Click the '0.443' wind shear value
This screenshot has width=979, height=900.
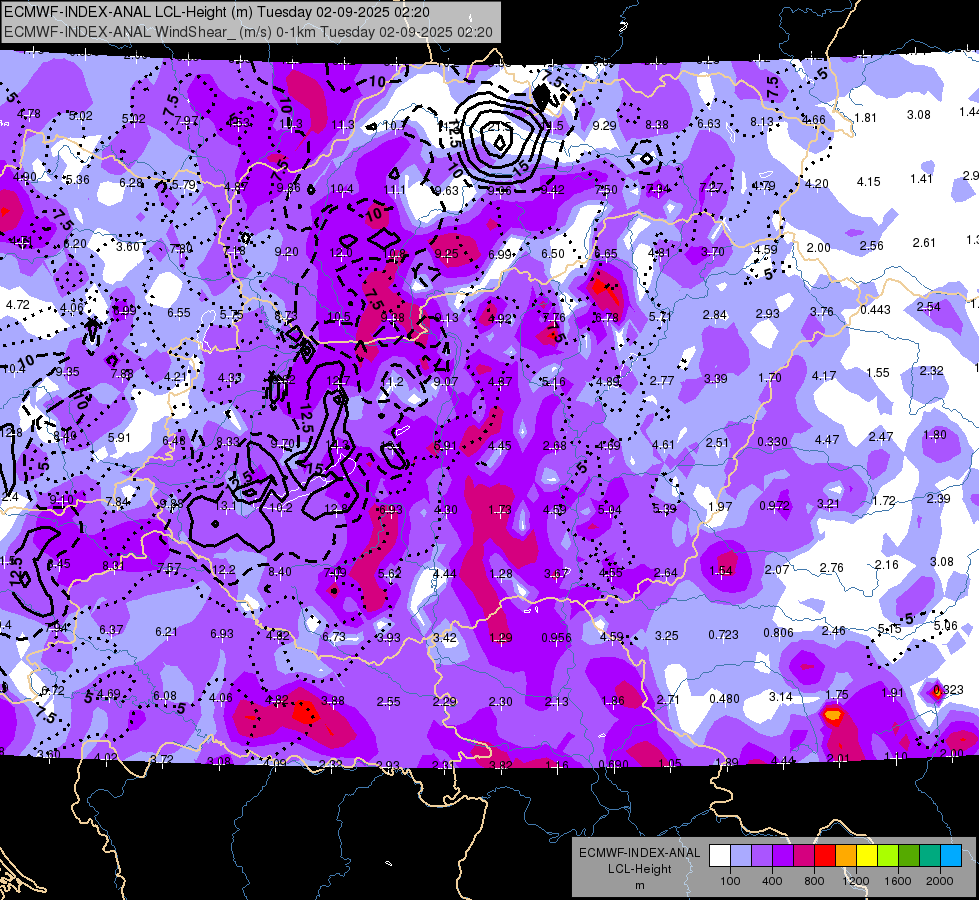point(875,310)
